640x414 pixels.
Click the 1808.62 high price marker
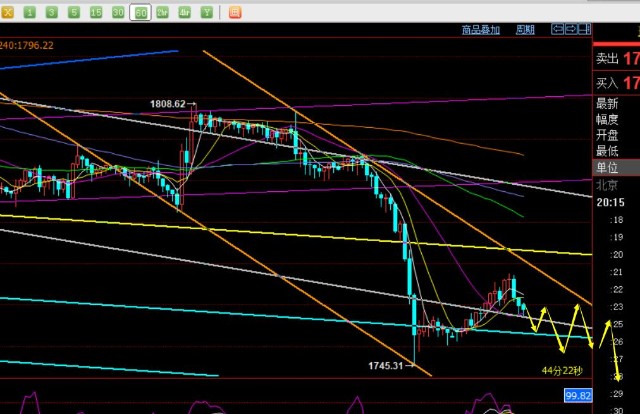coord(168,104)
